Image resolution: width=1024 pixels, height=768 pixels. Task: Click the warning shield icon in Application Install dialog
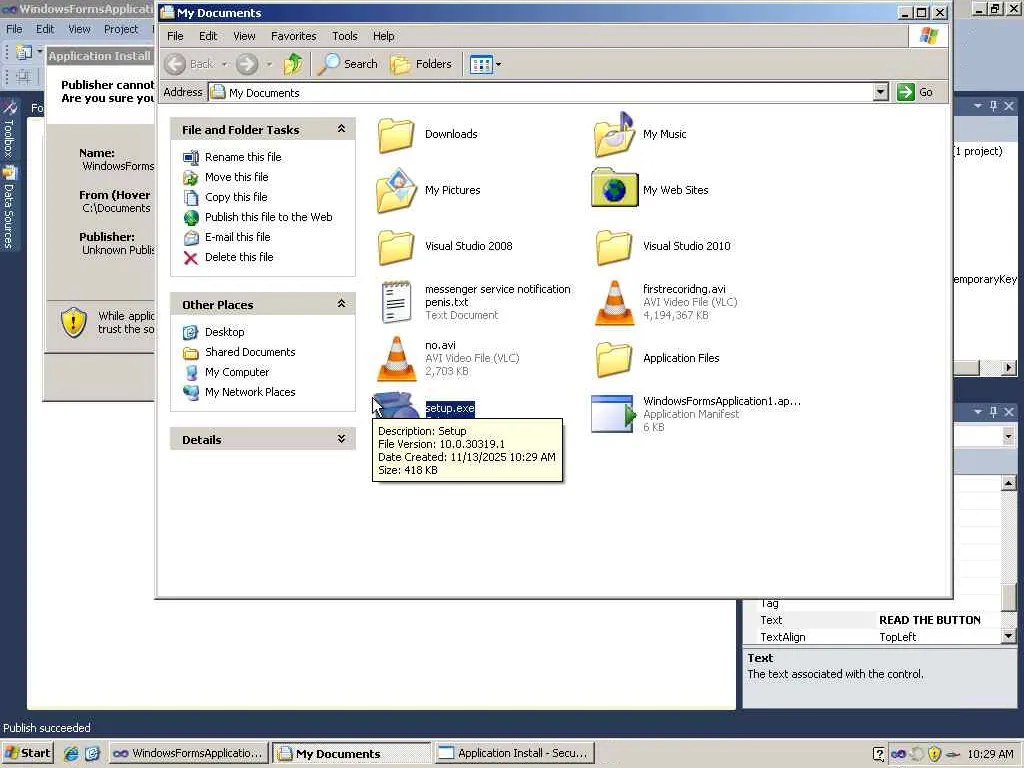[74, 322]
